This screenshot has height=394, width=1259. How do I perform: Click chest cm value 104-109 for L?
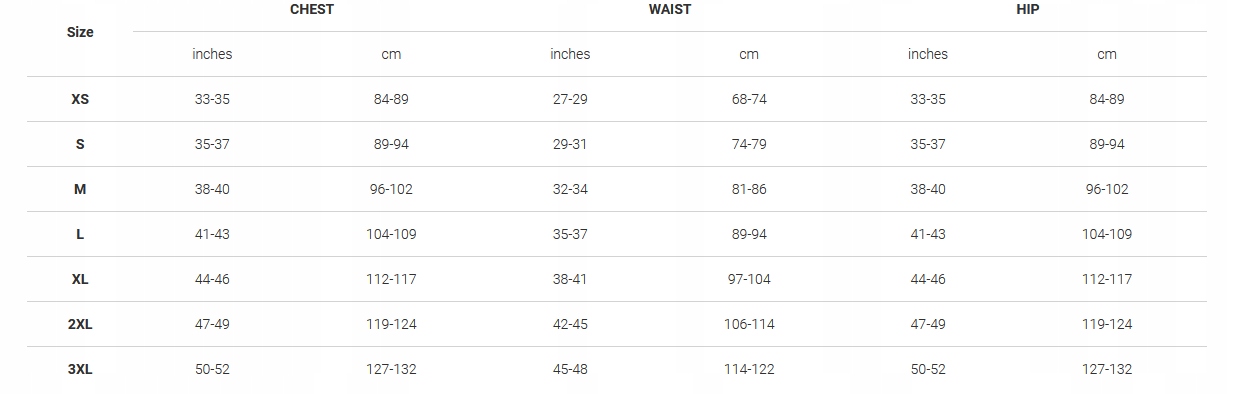[391, 235]
